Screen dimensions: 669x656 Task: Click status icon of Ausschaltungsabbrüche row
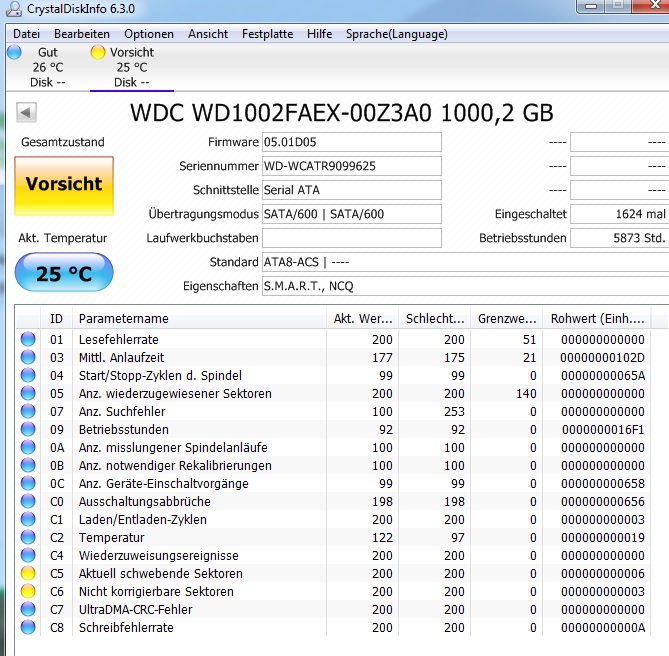(x=28, y=501)
